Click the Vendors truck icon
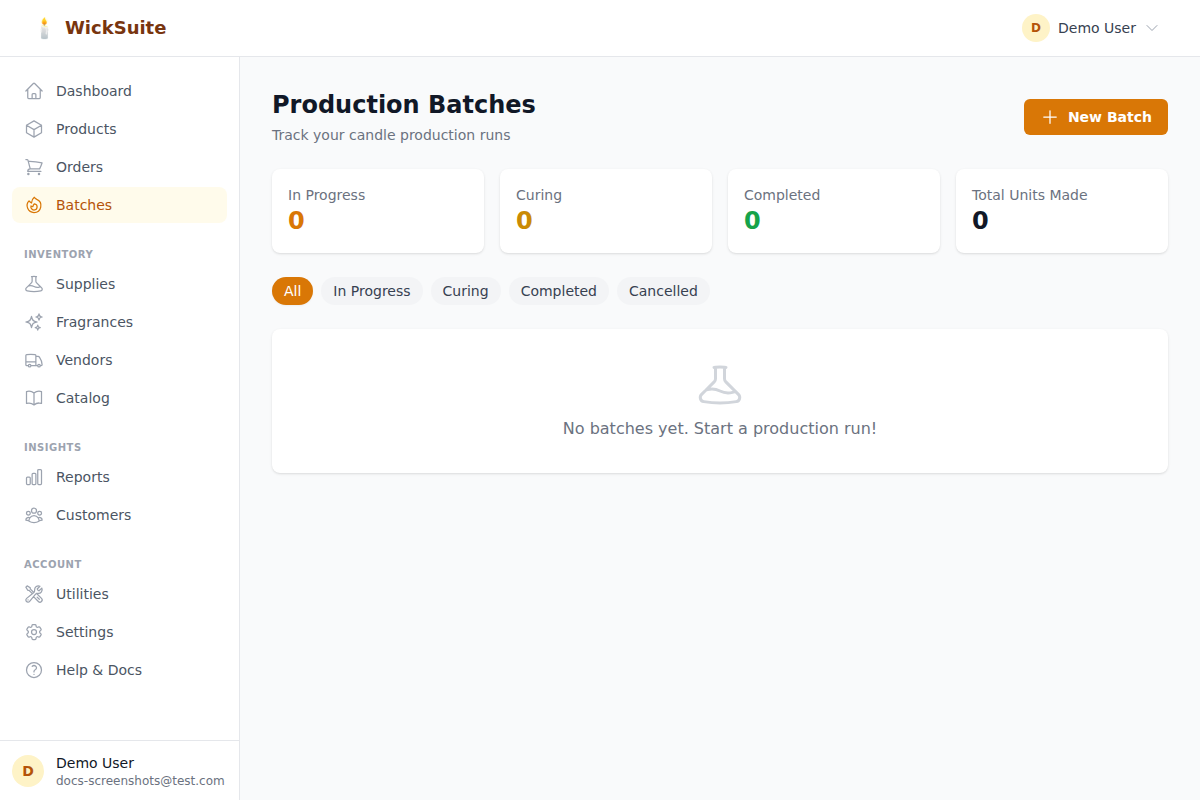The width and height of the screenshot is (1200, 800). [34, 360]
